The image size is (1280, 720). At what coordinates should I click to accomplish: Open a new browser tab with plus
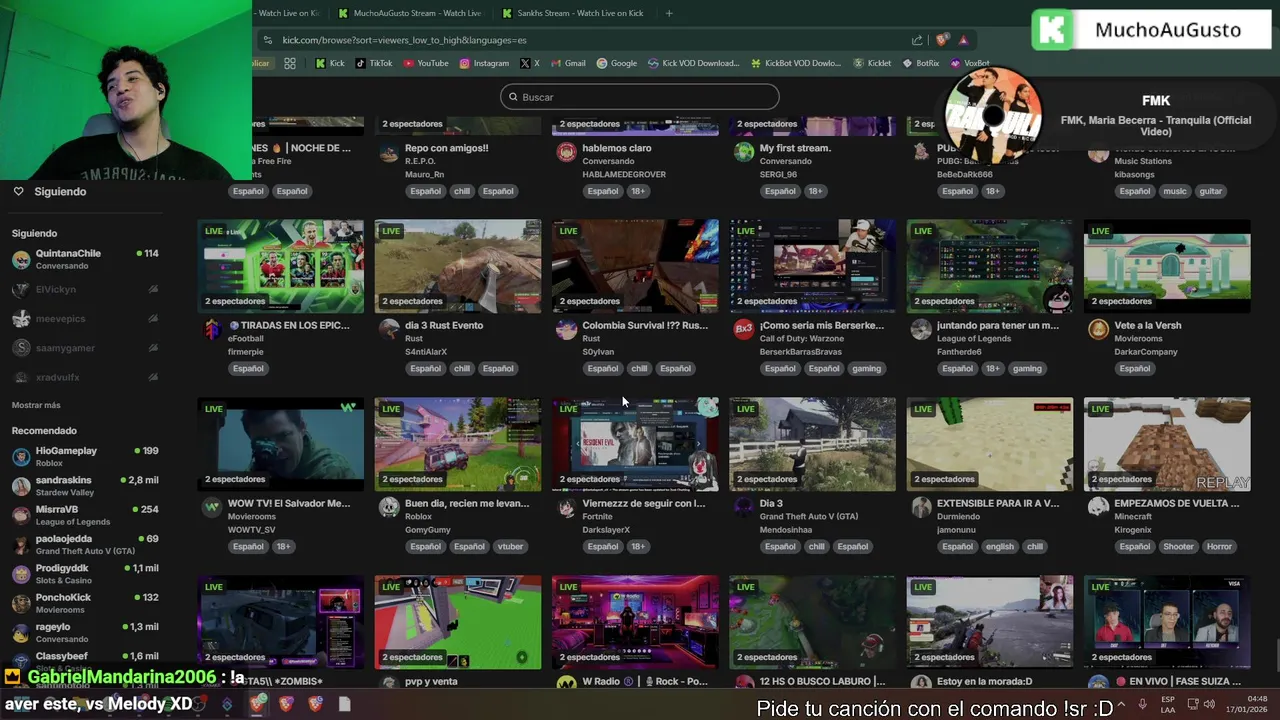click(x=669, y=13)
